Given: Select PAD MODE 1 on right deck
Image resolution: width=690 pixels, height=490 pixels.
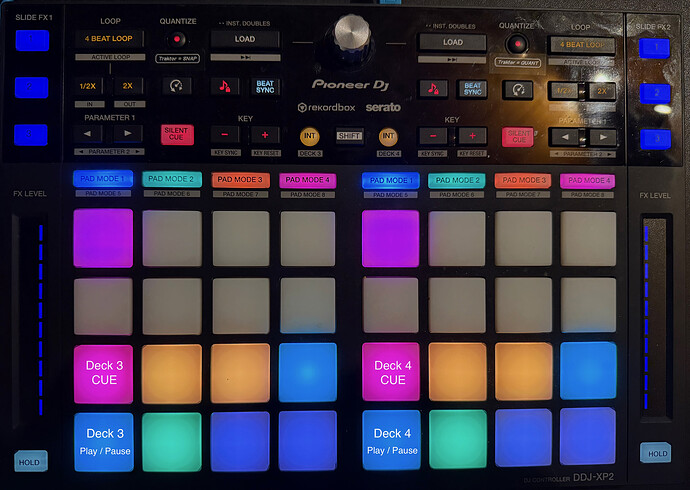Looking at the screenshot, I should point(391,180).
